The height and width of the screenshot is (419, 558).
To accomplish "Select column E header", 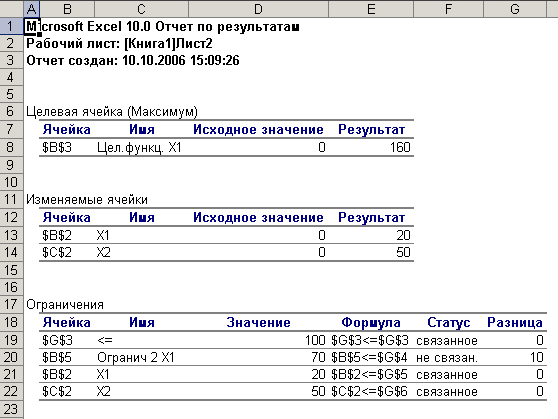I will click(x=371, y=9).
